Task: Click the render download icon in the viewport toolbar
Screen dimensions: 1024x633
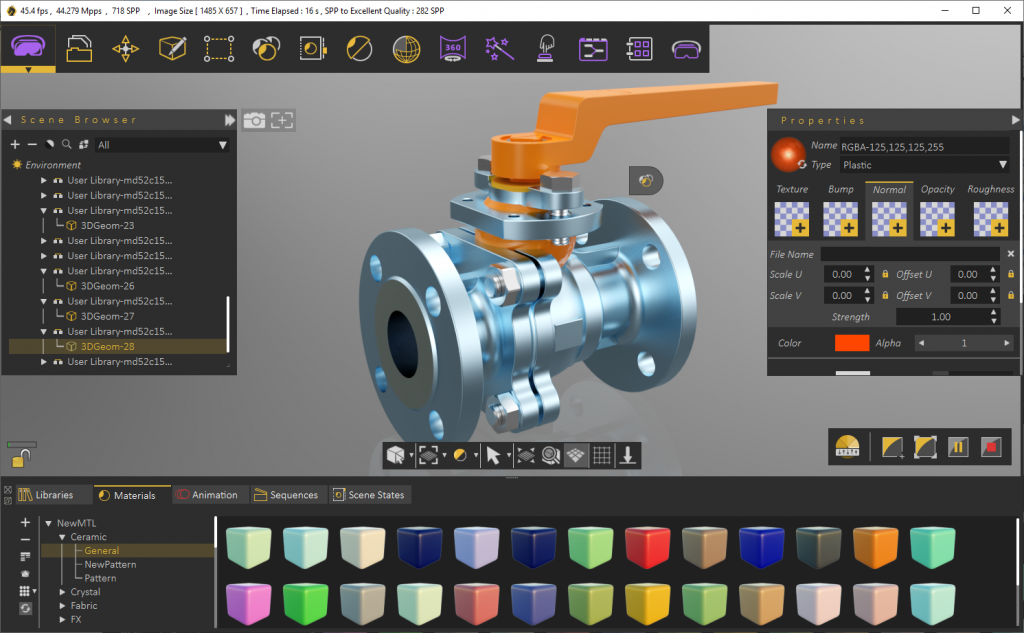Action: point(627,455)
